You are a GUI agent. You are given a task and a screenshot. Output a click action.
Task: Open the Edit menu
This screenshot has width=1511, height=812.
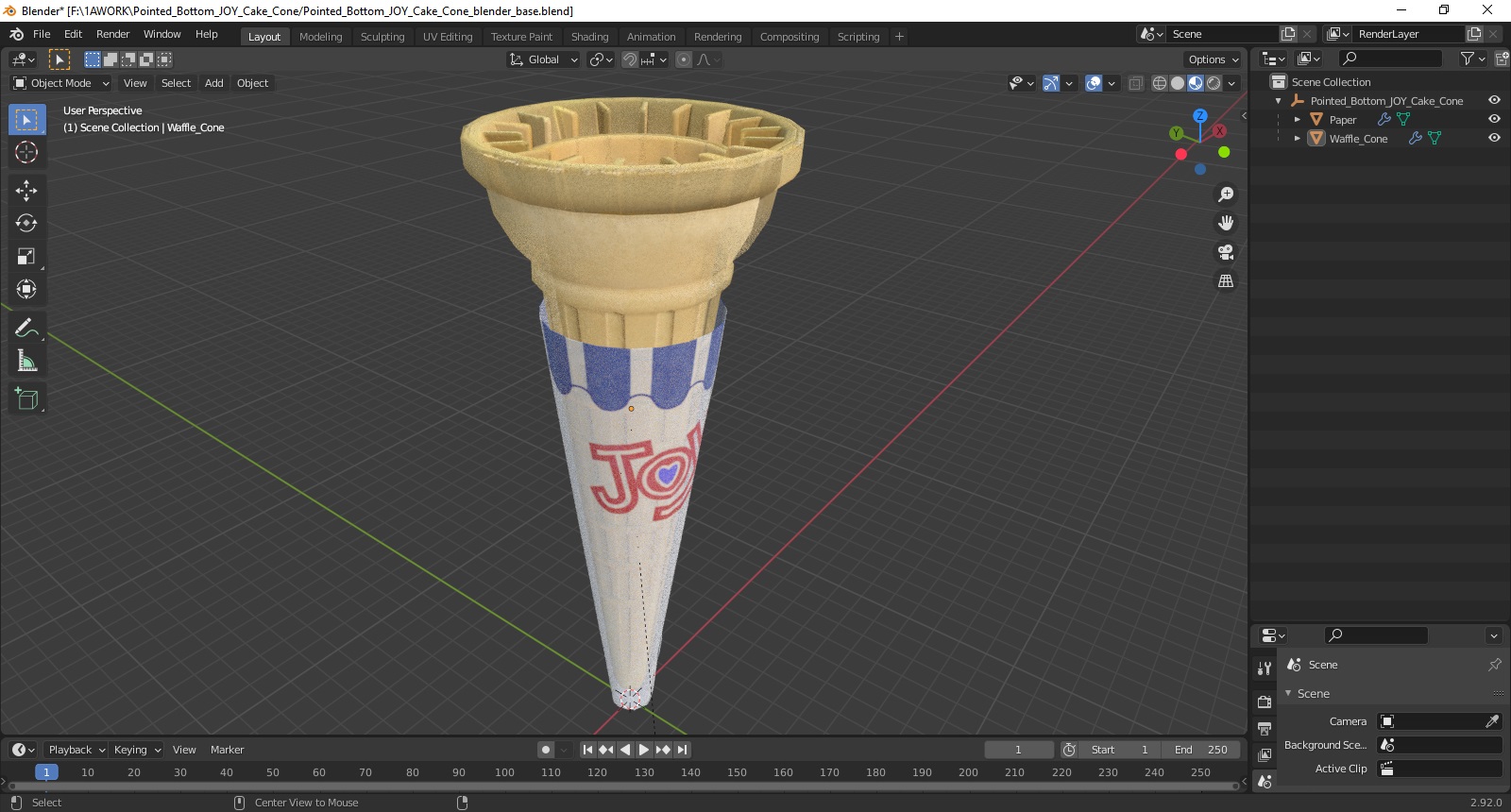(73, 34)
